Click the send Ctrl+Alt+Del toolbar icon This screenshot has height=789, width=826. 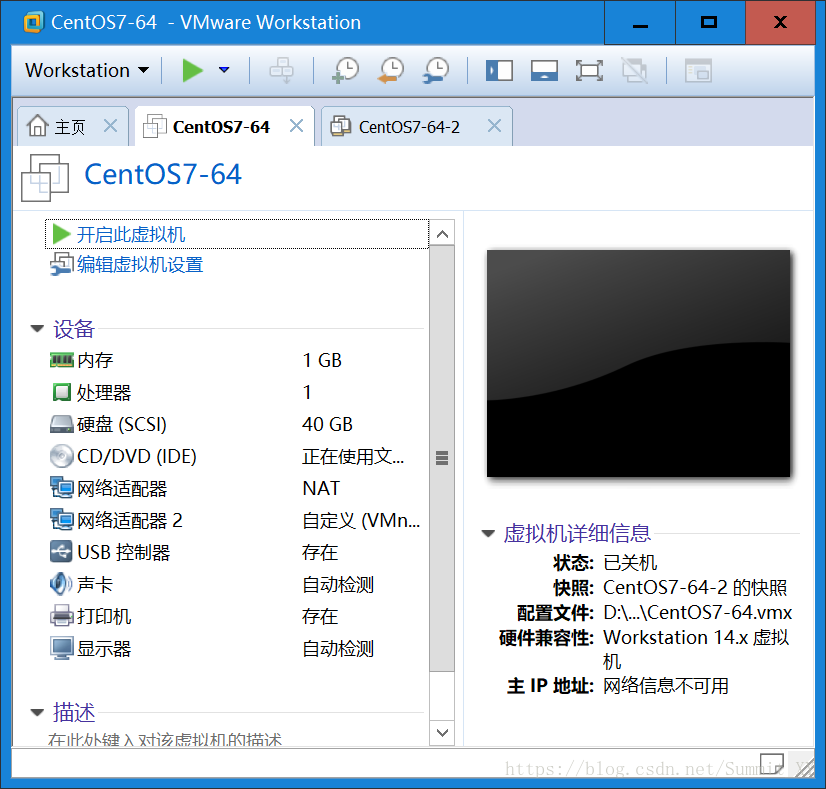click(x=281, y=70)
